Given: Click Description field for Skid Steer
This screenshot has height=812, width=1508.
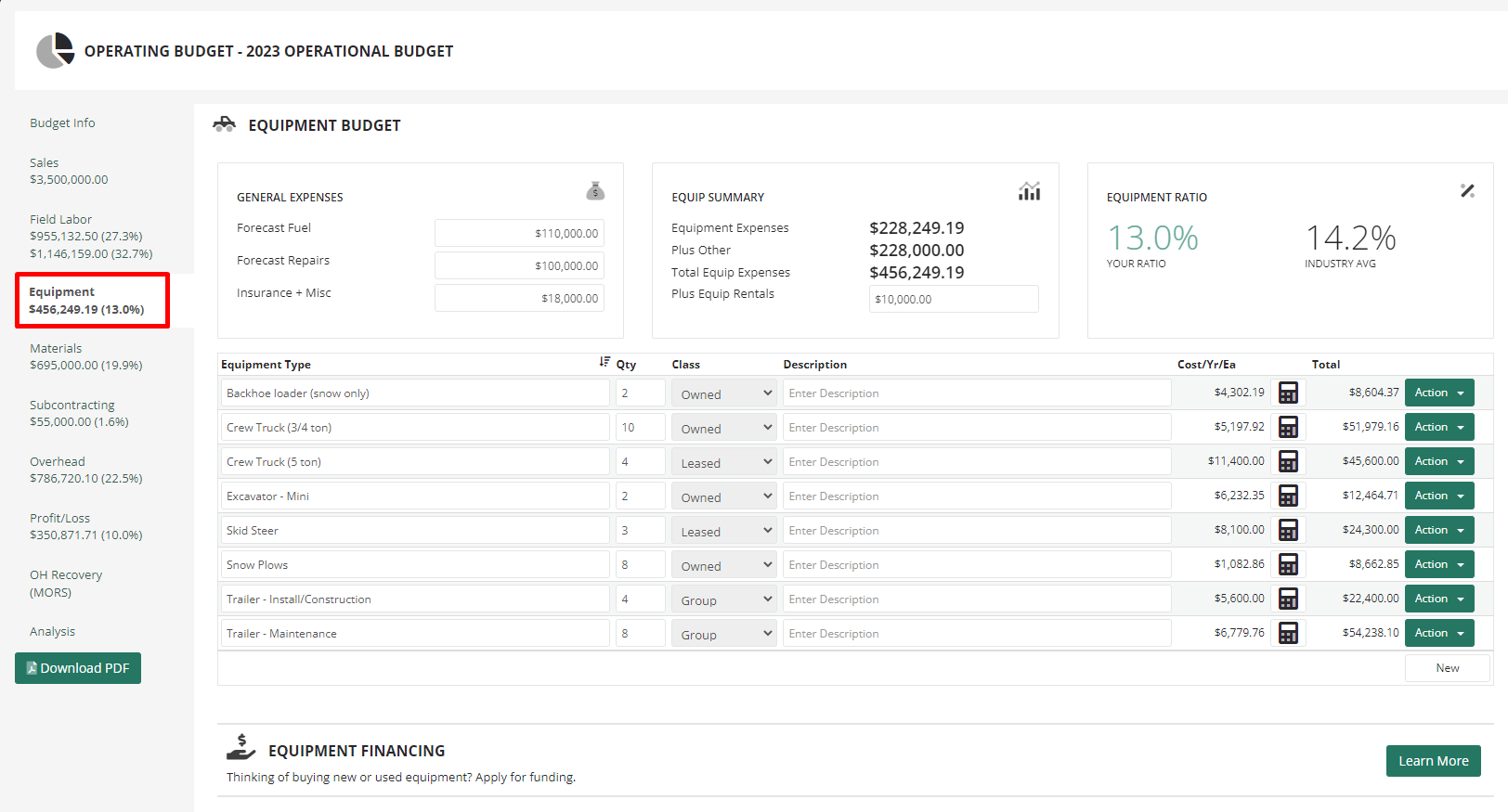Looking at the screenshot, I should click(x=977, y=530).
